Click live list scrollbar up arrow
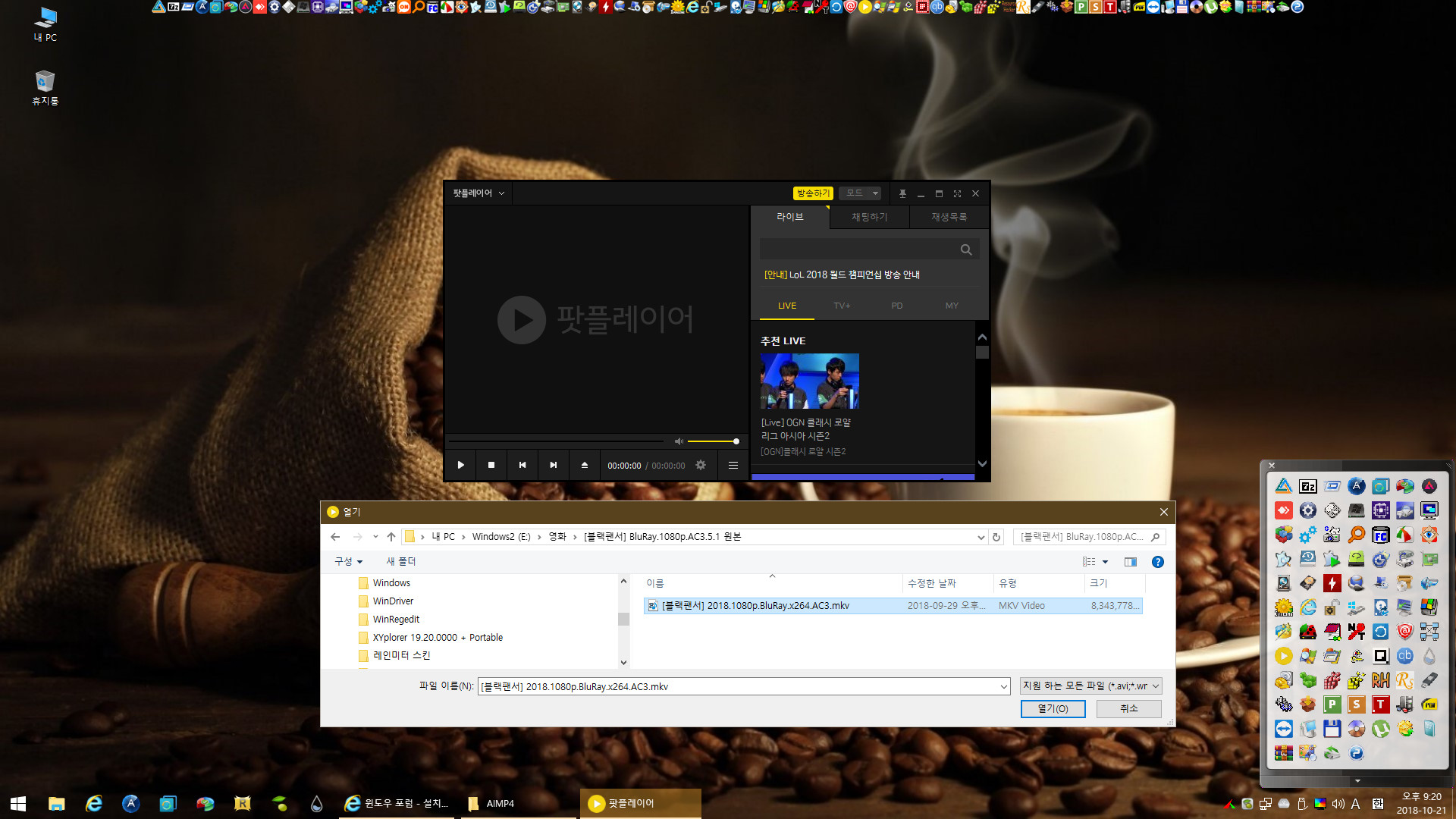This screenshot has height=819, width=1456. (x=982, y=337)
